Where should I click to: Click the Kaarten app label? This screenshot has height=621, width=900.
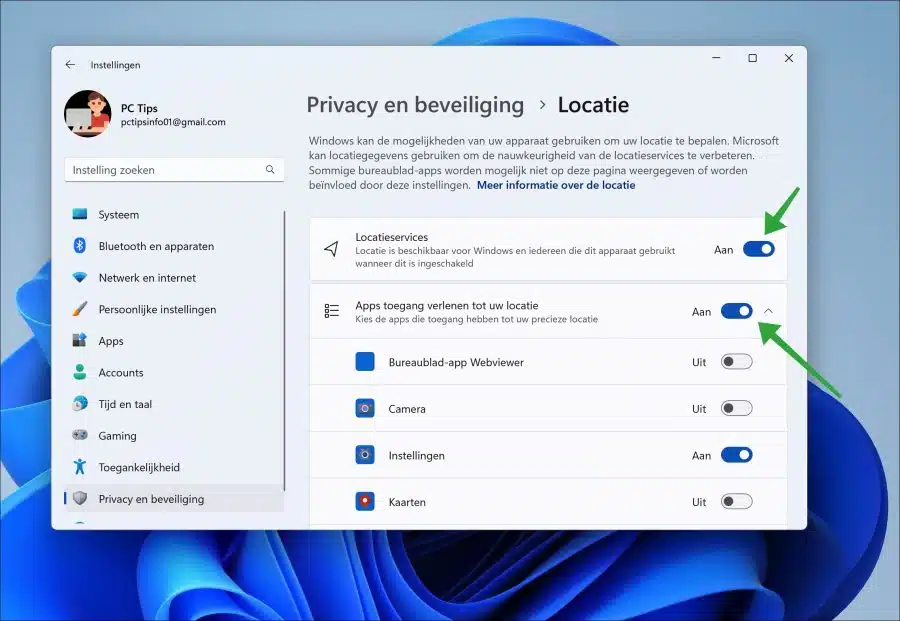407,502
